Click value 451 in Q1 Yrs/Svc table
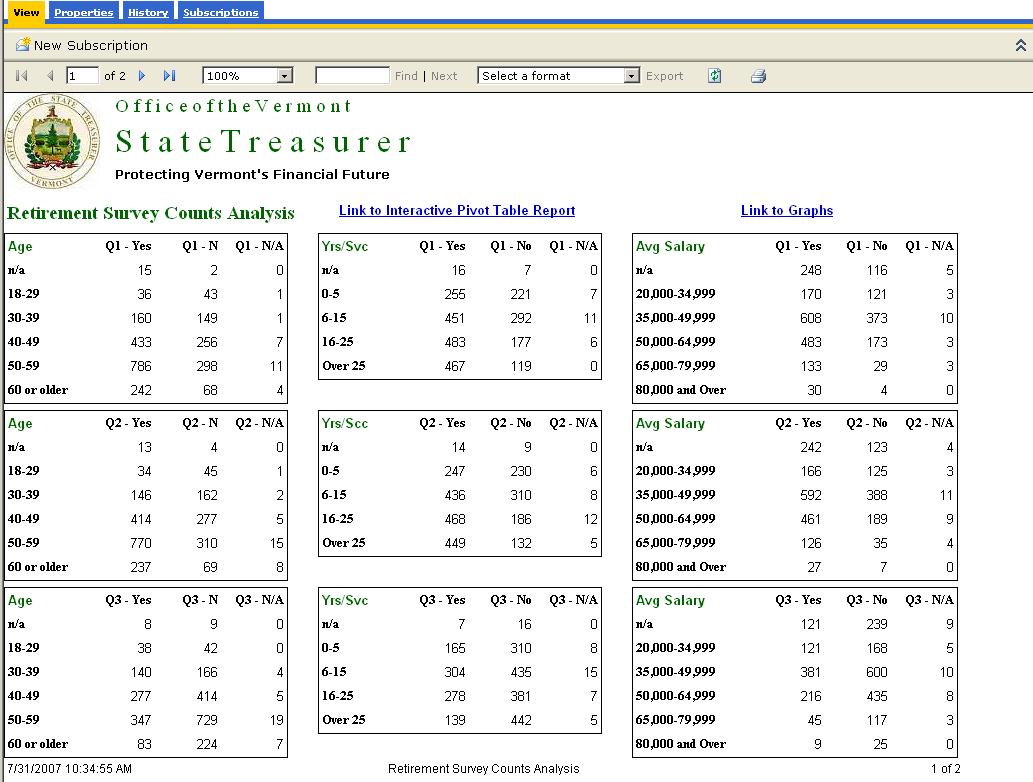Image resolution: width=1033 pixels, height=782 pixels. pos(455,318)
